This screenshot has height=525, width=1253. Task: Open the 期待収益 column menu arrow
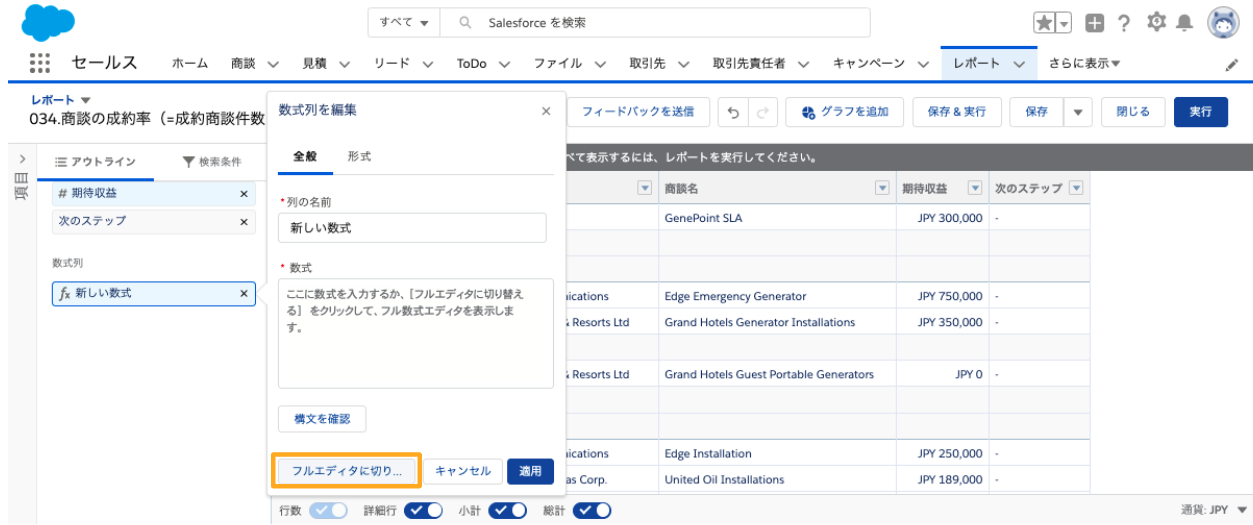[x=975, y=188]
